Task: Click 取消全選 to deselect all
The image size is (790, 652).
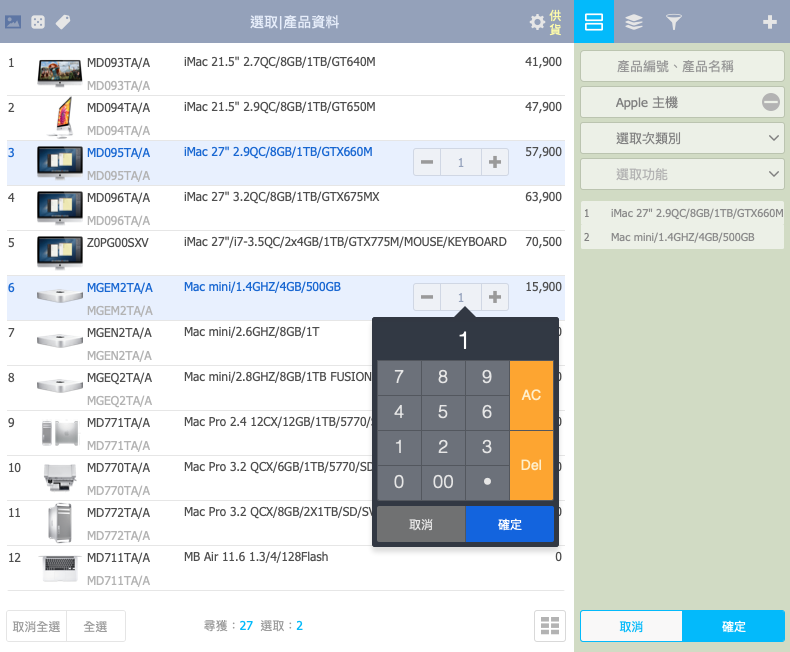Action: 37,626
